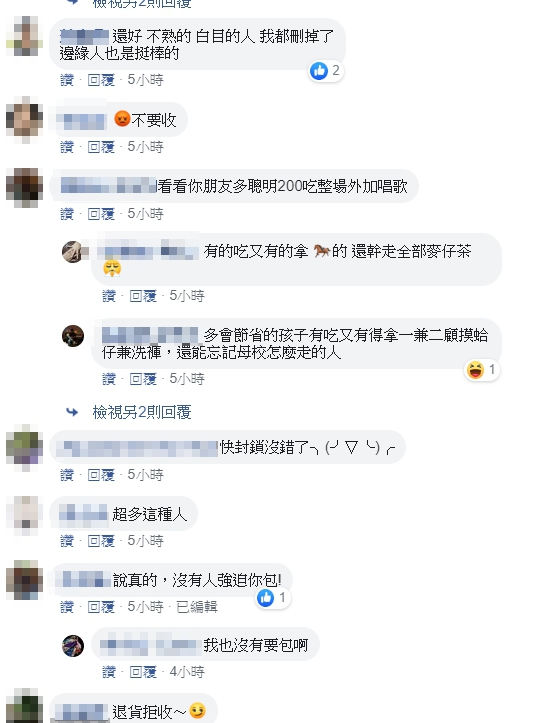Expand the partially visible 檢視另2則回覆 at top
Screen dimensions: 538x723
coord(142,4)
